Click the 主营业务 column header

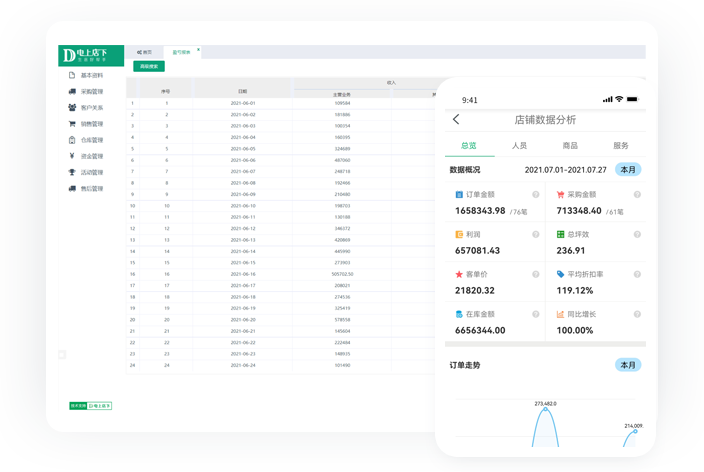342,94
